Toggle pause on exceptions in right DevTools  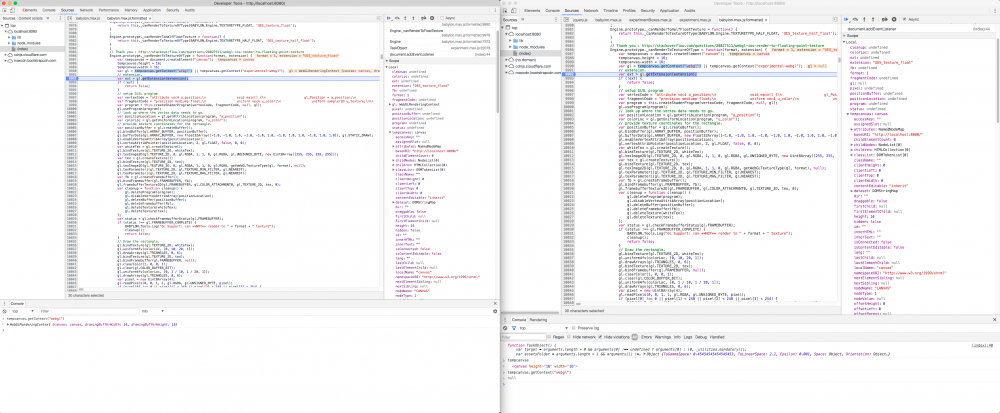894,20
